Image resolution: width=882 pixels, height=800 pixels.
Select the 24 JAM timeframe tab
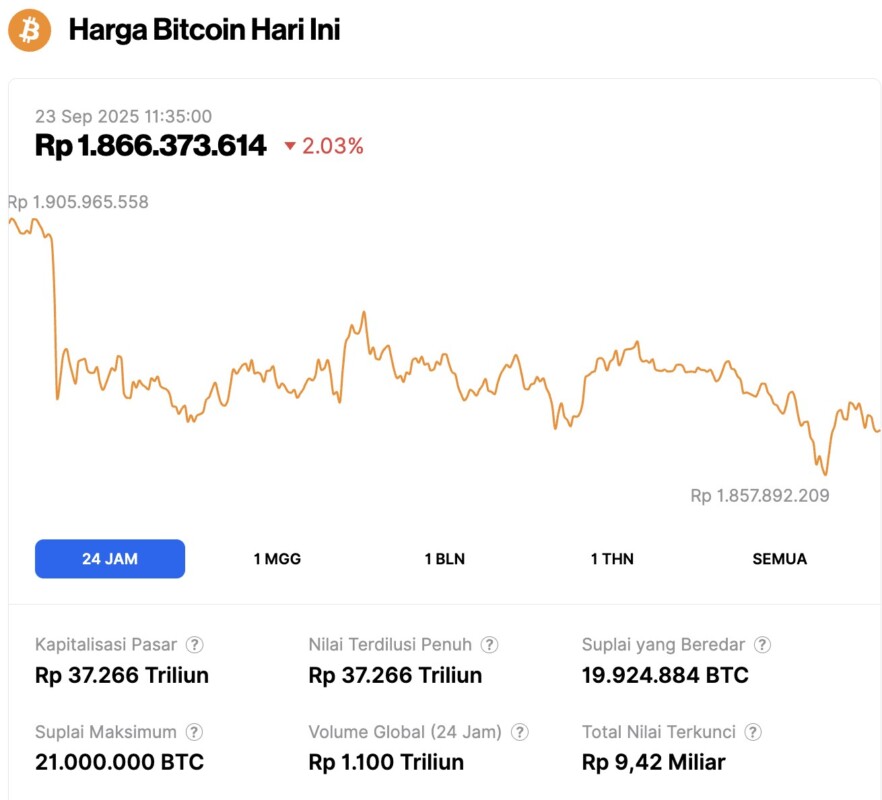(x=110, y=559)
